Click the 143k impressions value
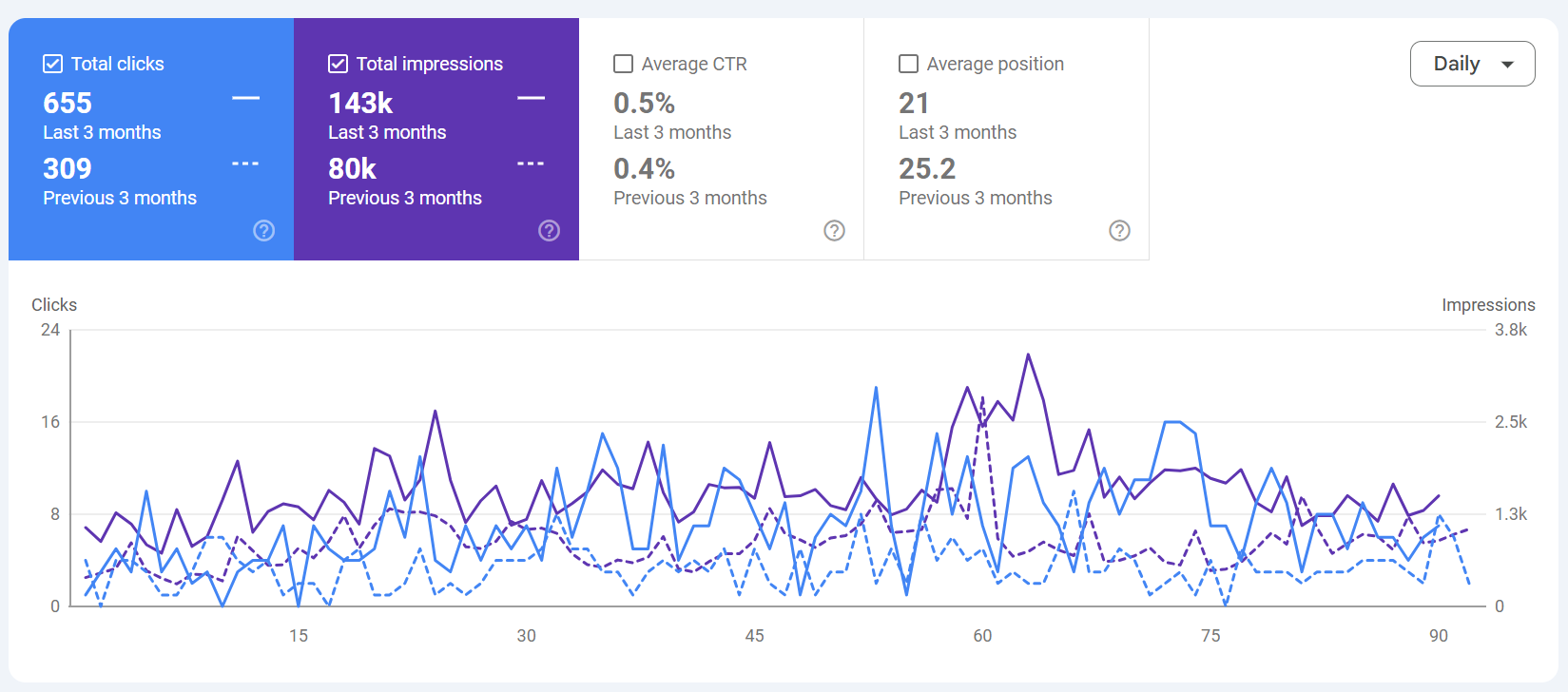This screenshot has width=1568, height=692. [360, 103]
